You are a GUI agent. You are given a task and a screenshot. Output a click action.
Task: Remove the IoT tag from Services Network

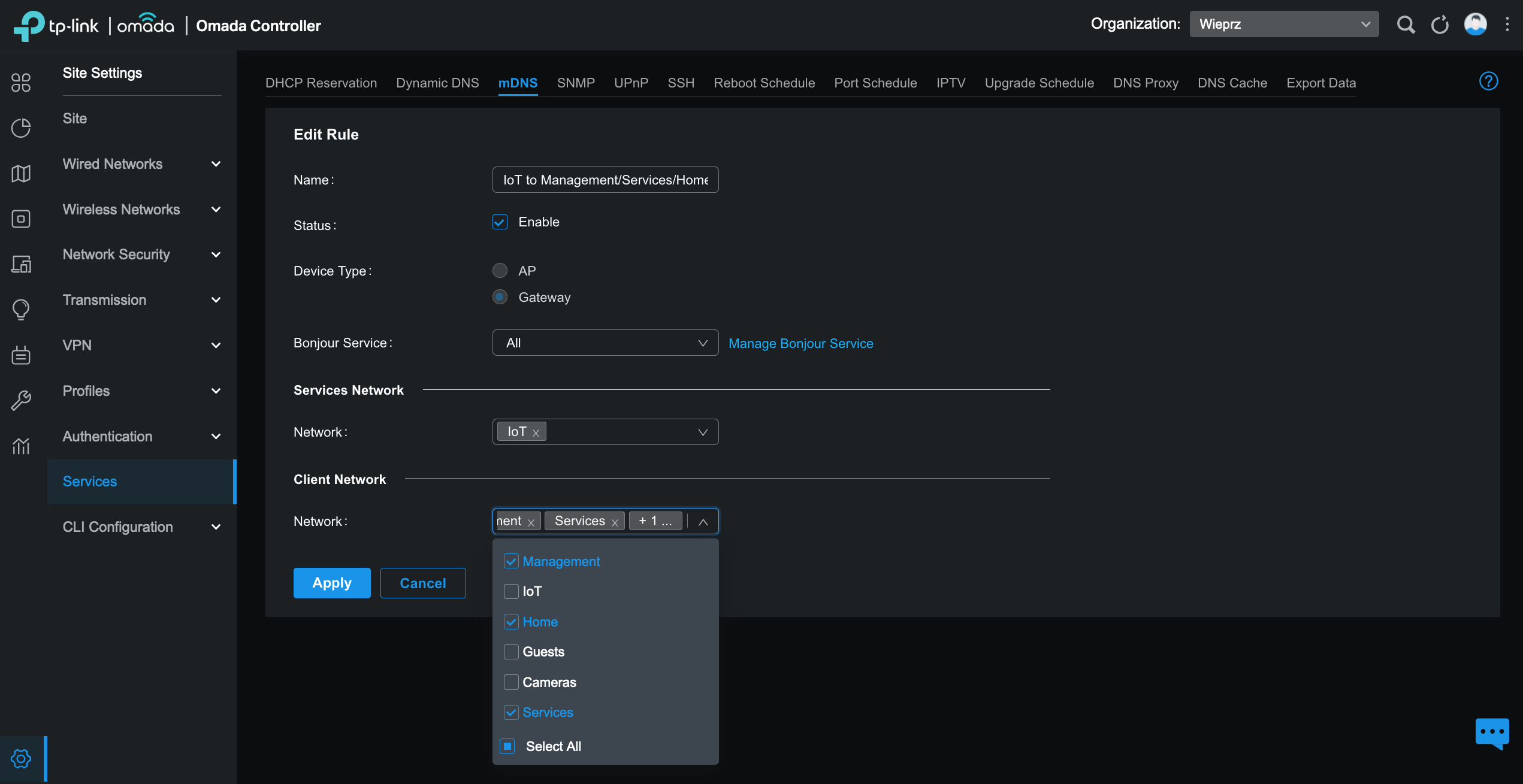click(536, 433)
